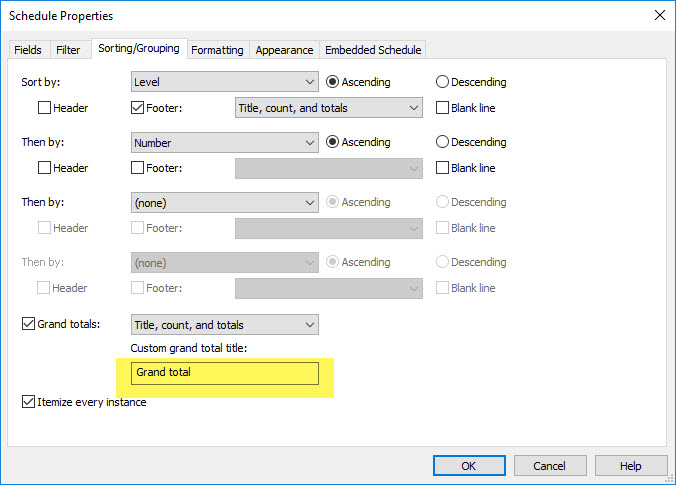Confirm with the OK button

(x=469, y=466)
